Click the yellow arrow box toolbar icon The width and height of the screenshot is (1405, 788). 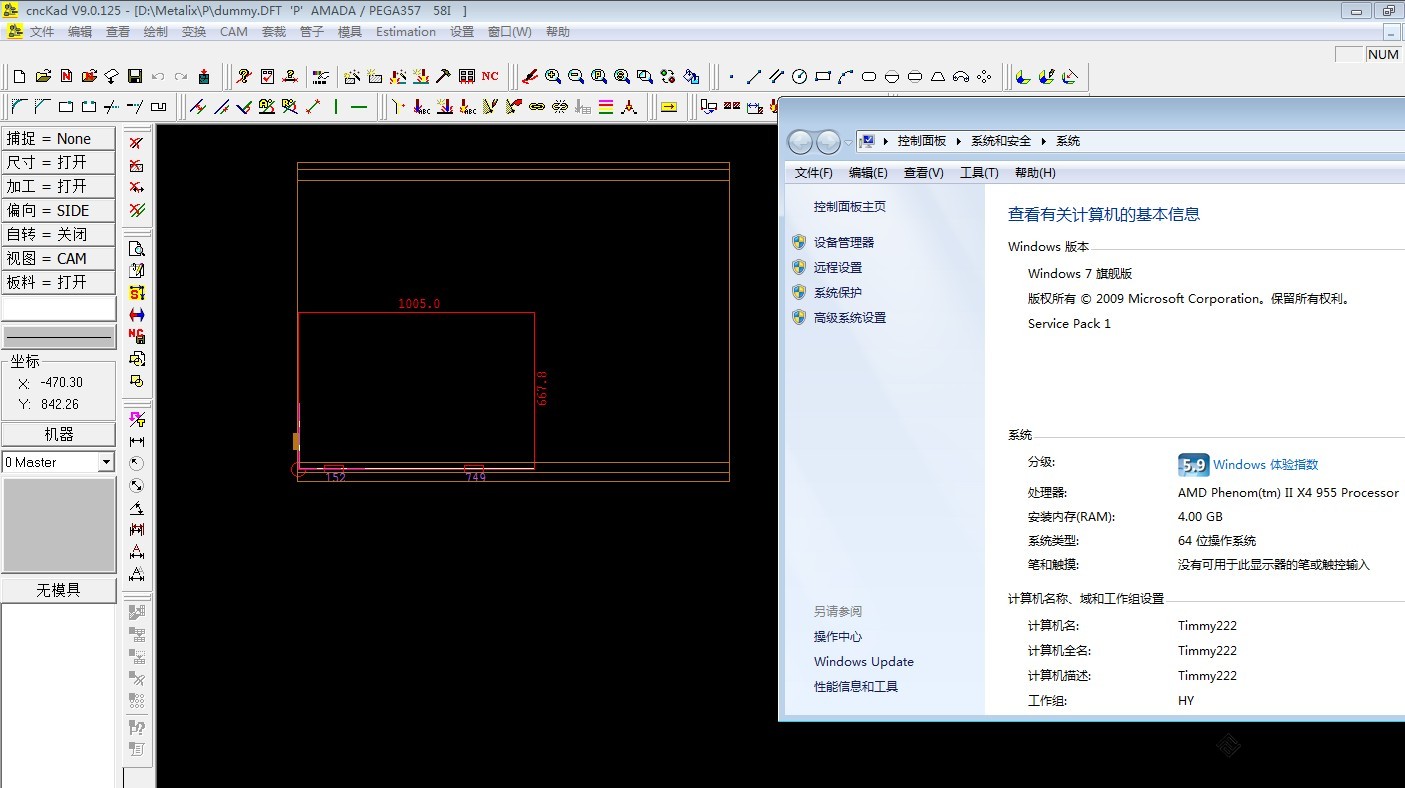[x=669, y=106]
